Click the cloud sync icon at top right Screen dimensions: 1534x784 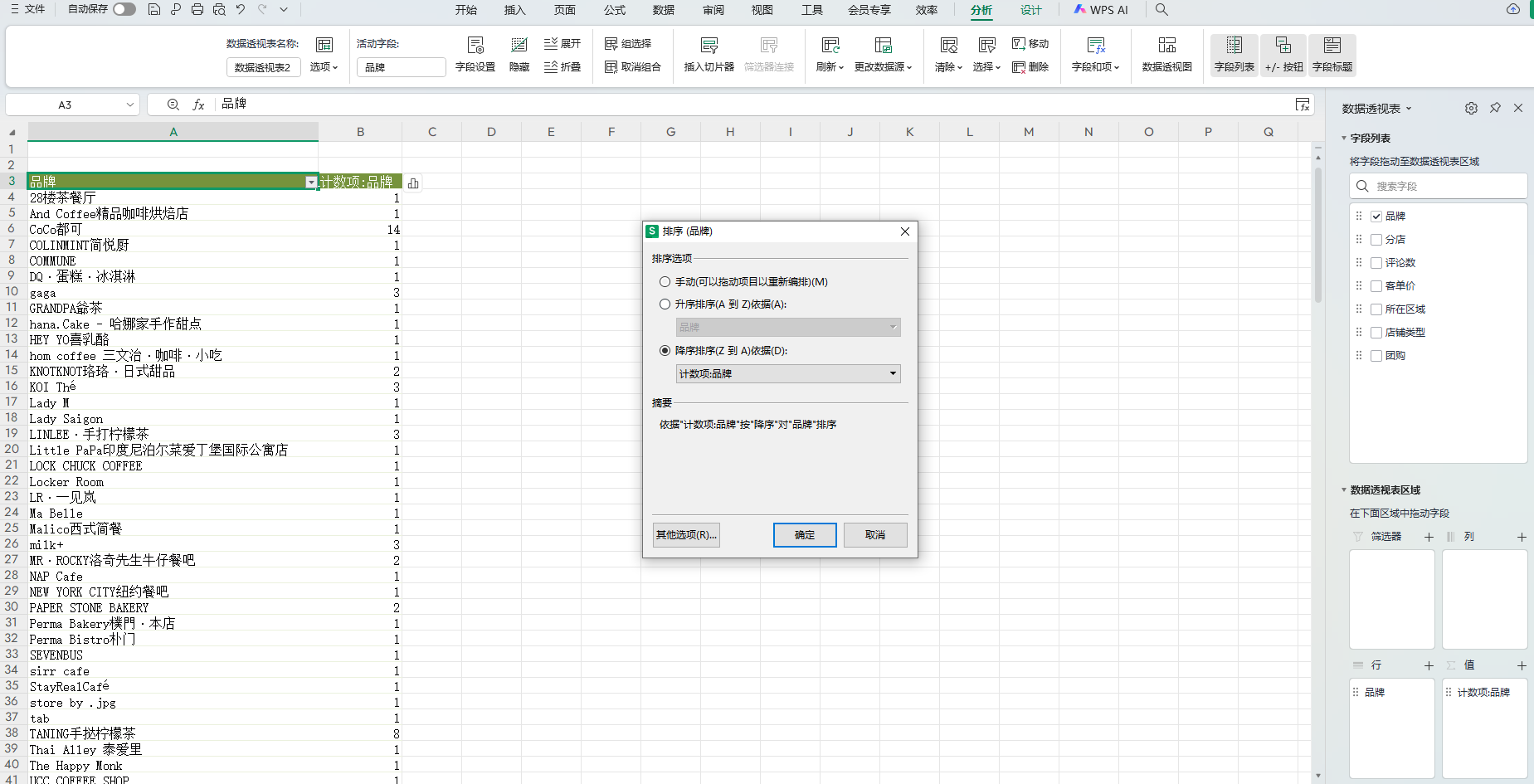[1513, 9]
